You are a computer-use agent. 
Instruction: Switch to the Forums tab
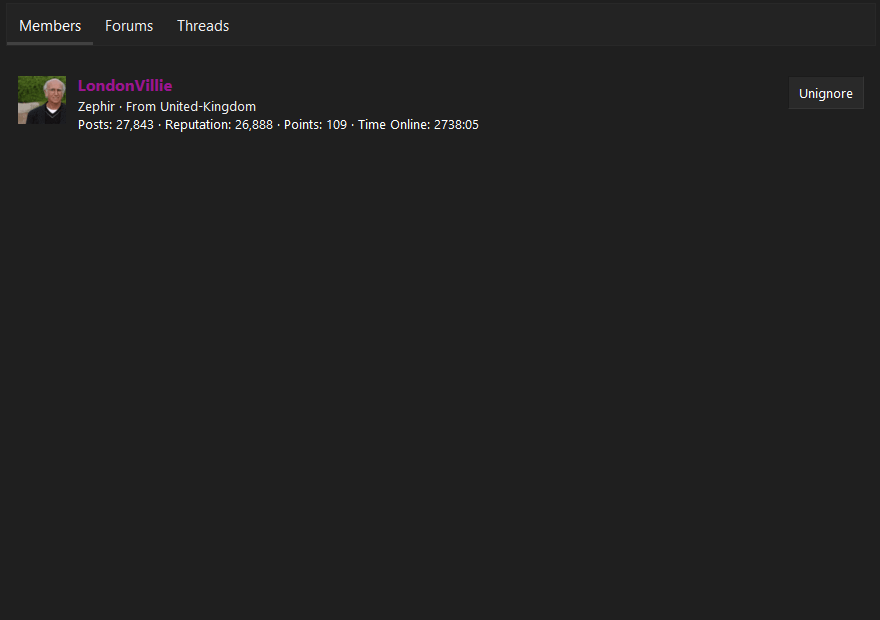point(128,26)
